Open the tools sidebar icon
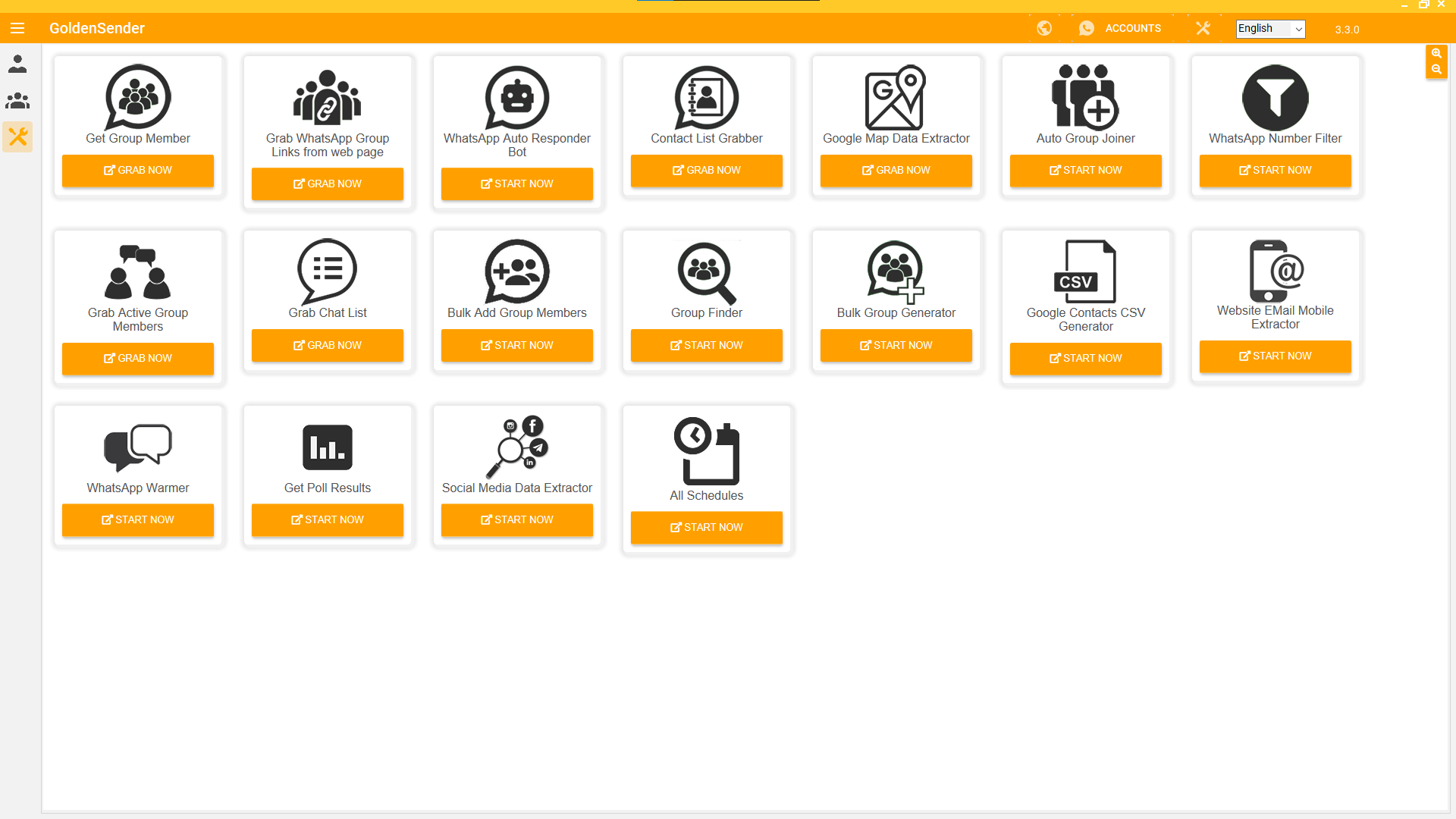The height and width of the screenshot is (819, 1456). coord(17,136)
